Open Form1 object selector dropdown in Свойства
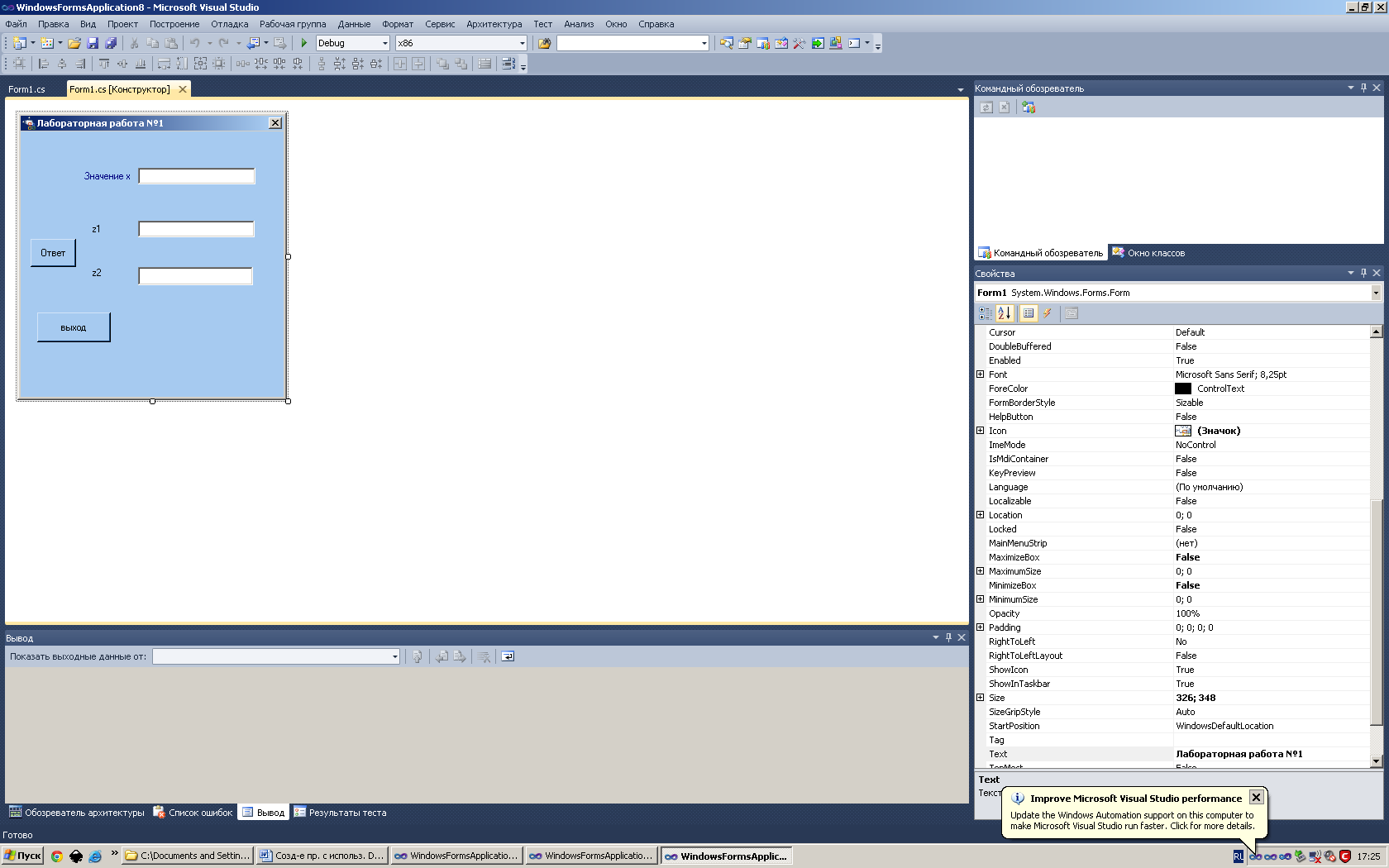This screenshot has width=1389, height=868. tap(1376, 293)
